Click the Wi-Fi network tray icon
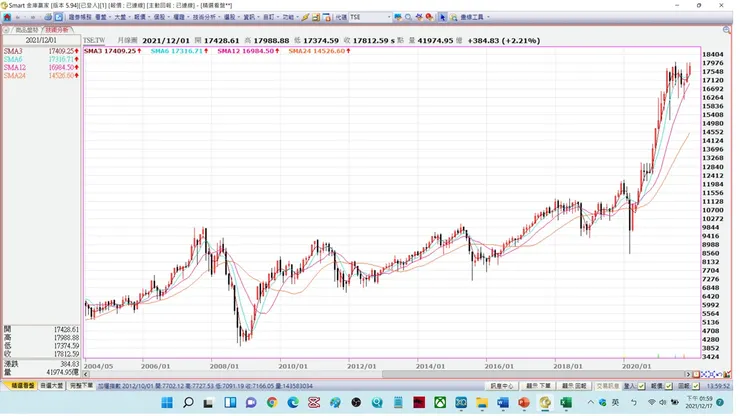740x416 pixels. [x=652, y=402]
